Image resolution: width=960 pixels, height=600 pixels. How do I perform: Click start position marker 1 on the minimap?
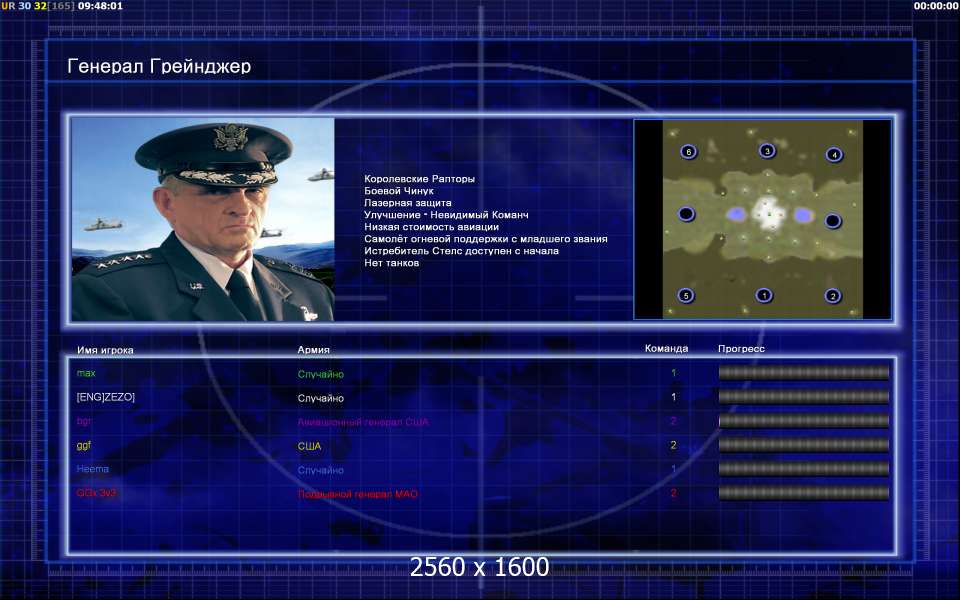click(764, 295)
